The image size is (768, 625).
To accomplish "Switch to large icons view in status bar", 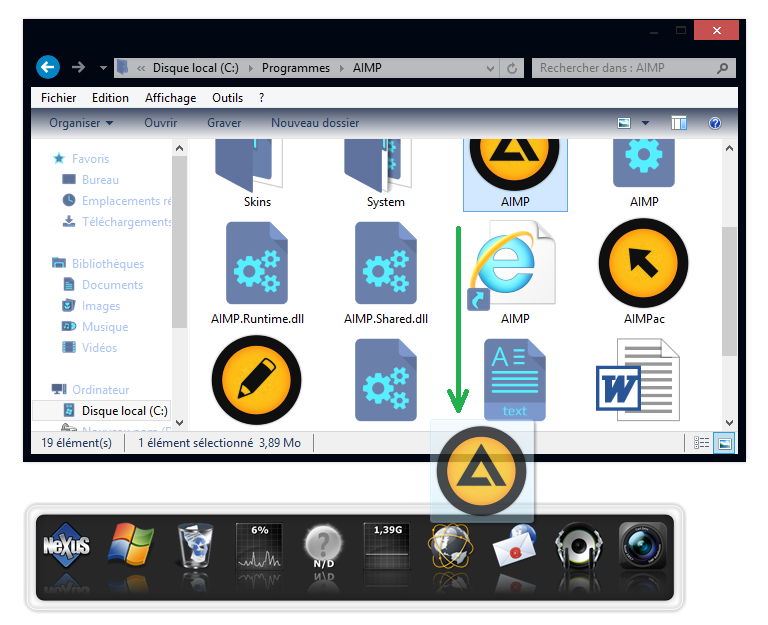I will click(x=724, y=443).
